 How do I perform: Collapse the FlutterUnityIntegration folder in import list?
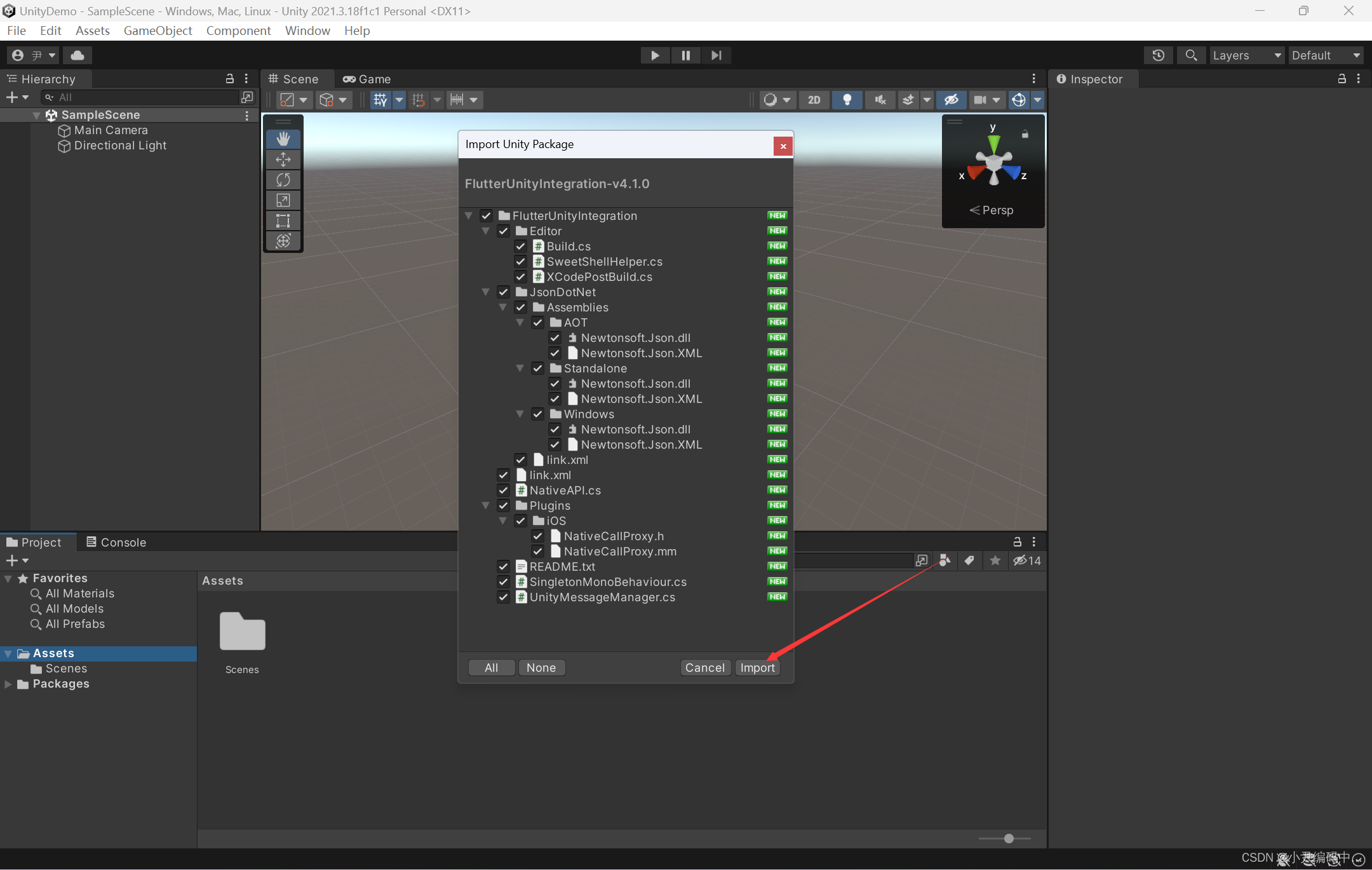coord(469,216)
